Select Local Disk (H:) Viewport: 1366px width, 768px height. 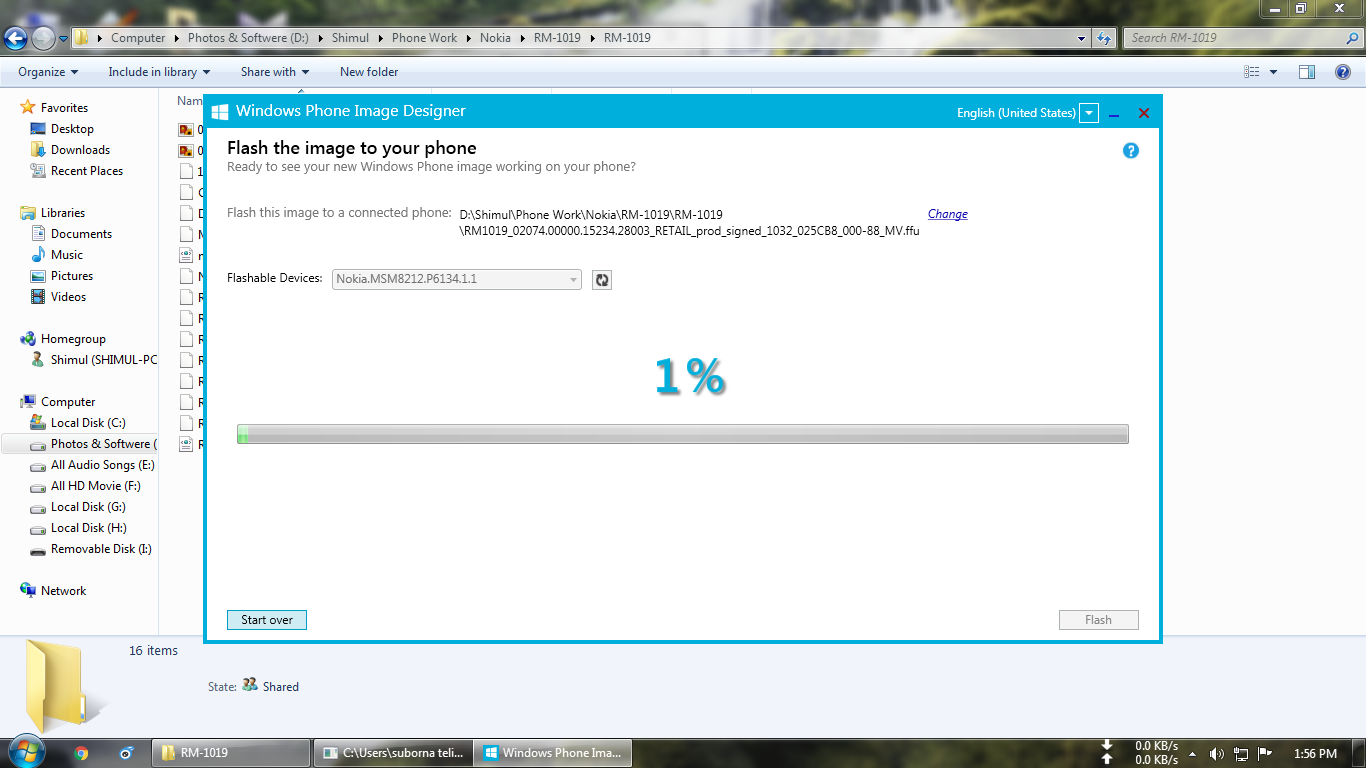click(x=88, y=528)
